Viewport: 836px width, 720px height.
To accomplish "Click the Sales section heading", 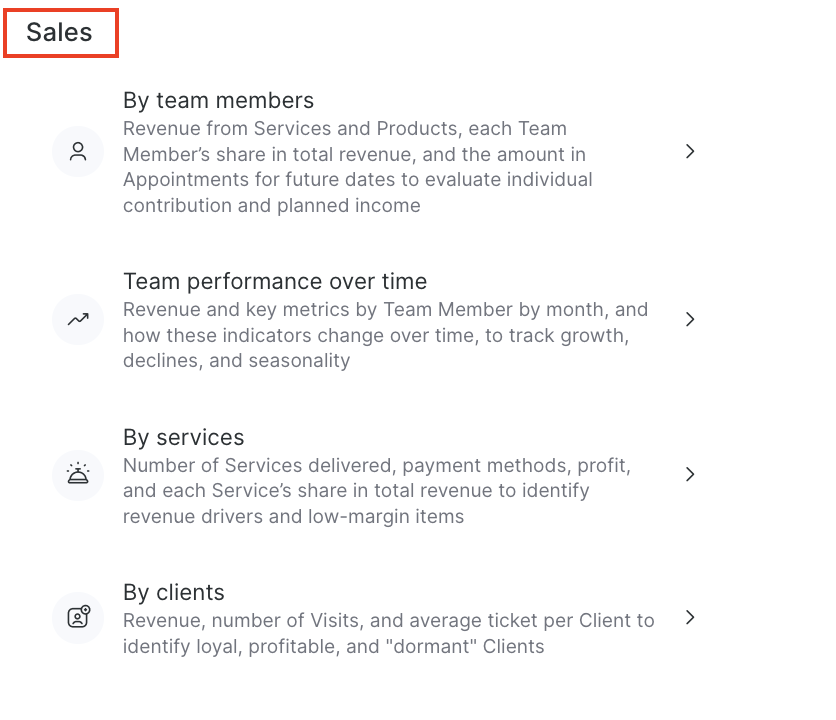I will [x=60, y=32].
